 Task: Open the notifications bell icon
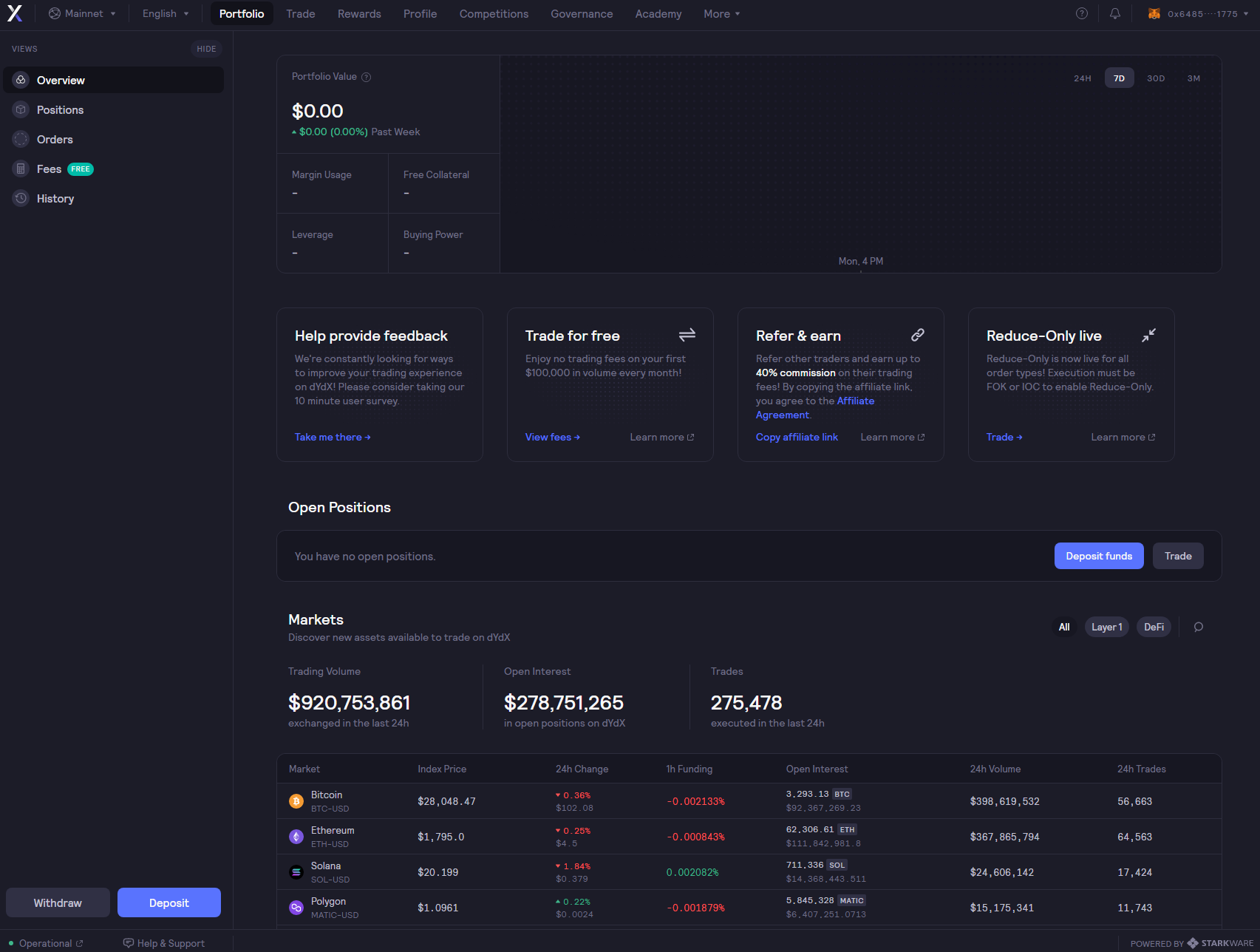pyautogui.click(x=1115, y=13)
